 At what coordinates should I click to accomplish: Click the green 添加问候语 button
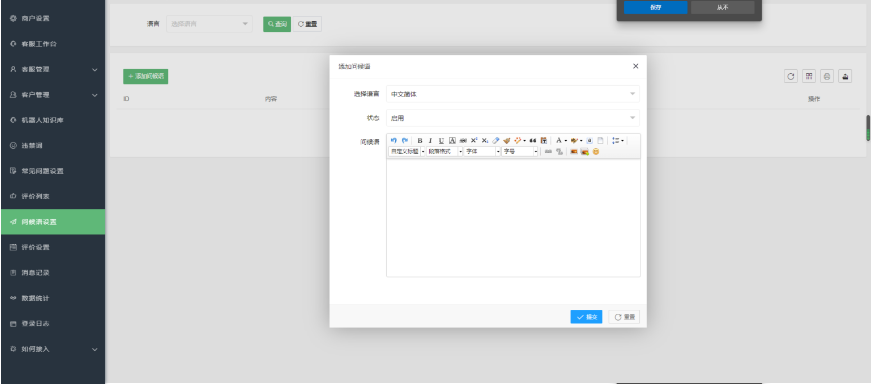145,76
